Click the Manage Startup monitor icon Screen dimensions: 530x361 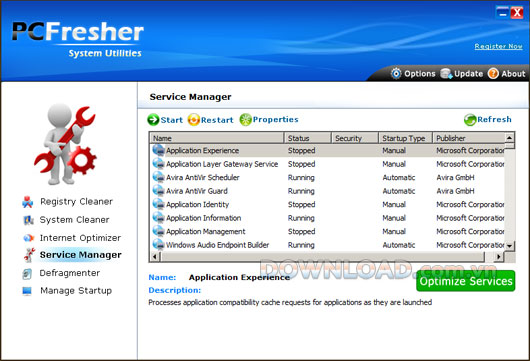27,291
